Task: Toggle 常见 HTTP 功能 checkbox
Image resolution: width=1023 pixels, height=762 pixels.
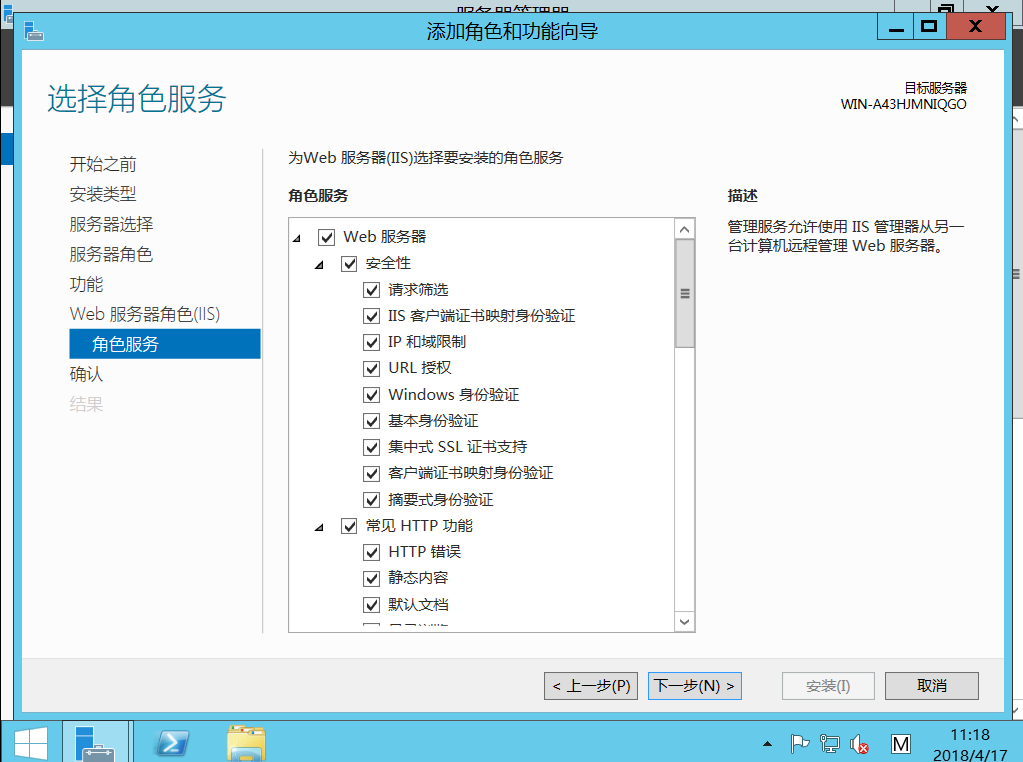Action: point(349,526)
